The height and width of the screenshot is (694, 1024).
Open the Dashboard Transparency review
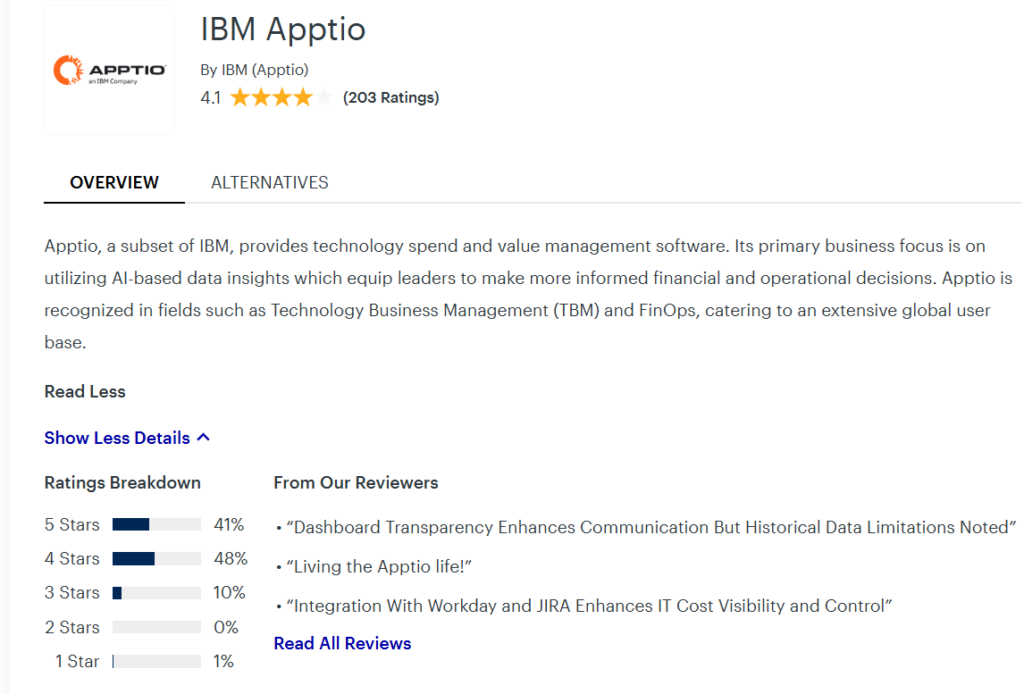[x=651, y=527]
